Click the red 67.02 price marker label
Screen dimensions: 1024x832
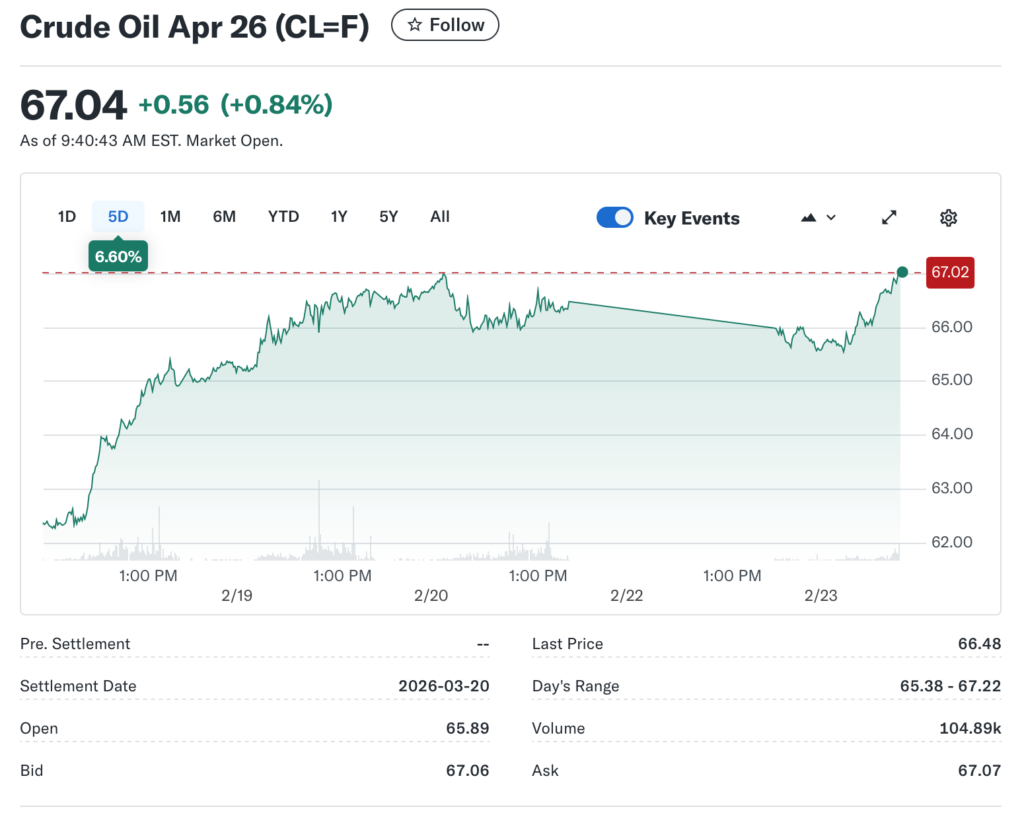[x=949, y=272]
